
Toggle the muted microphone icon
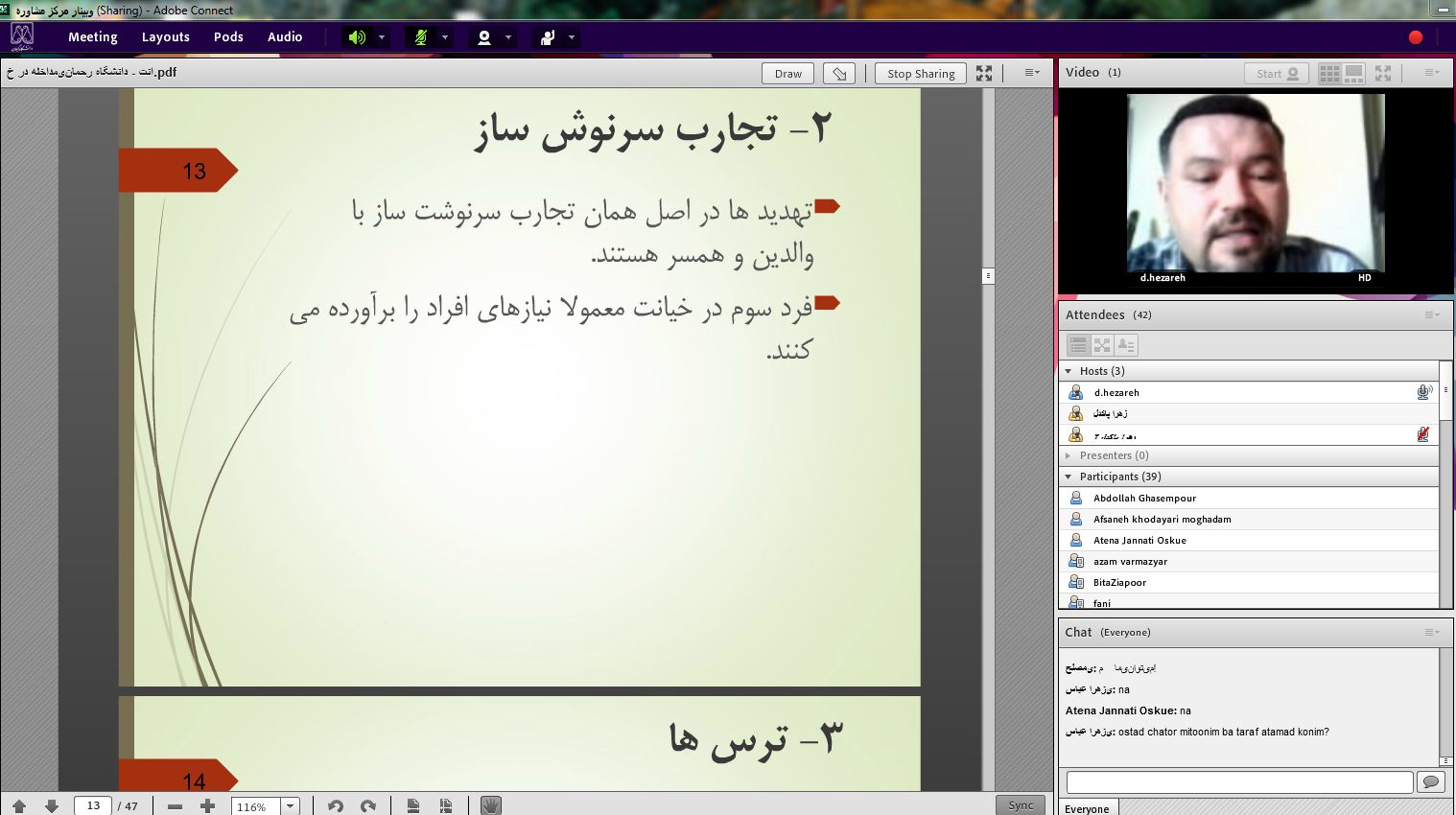point(420,37)
